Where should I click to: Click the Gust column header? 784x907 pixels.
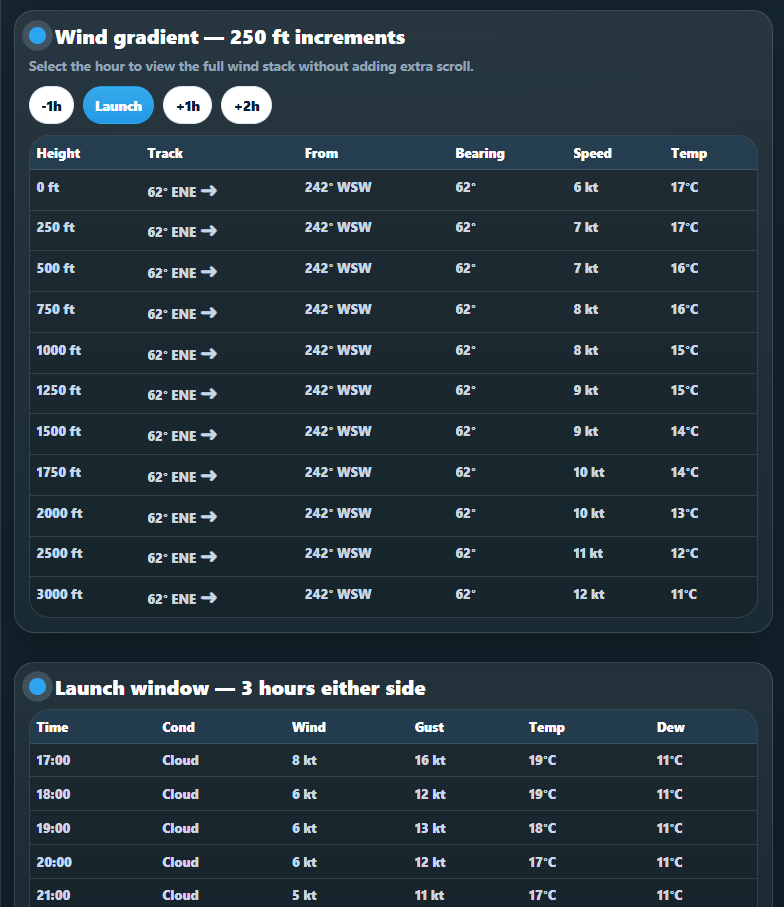(x=429, y=727)
